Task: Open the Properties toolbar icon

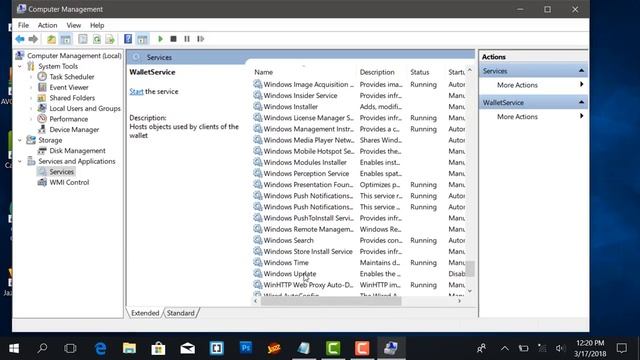Action: [83, 39]
